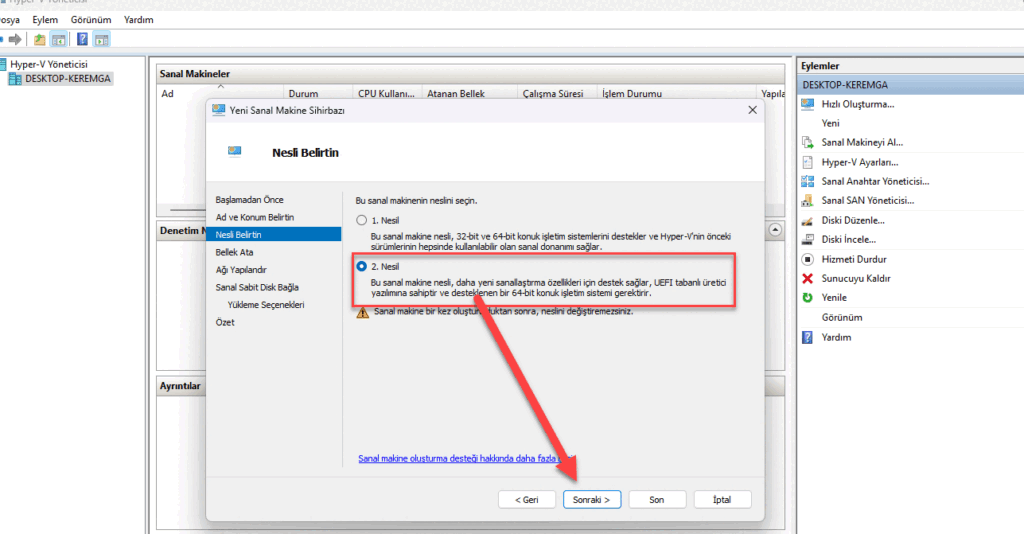
Task: Toggle the show/hide action pane toolbar icon
Action: click(101, 40)
